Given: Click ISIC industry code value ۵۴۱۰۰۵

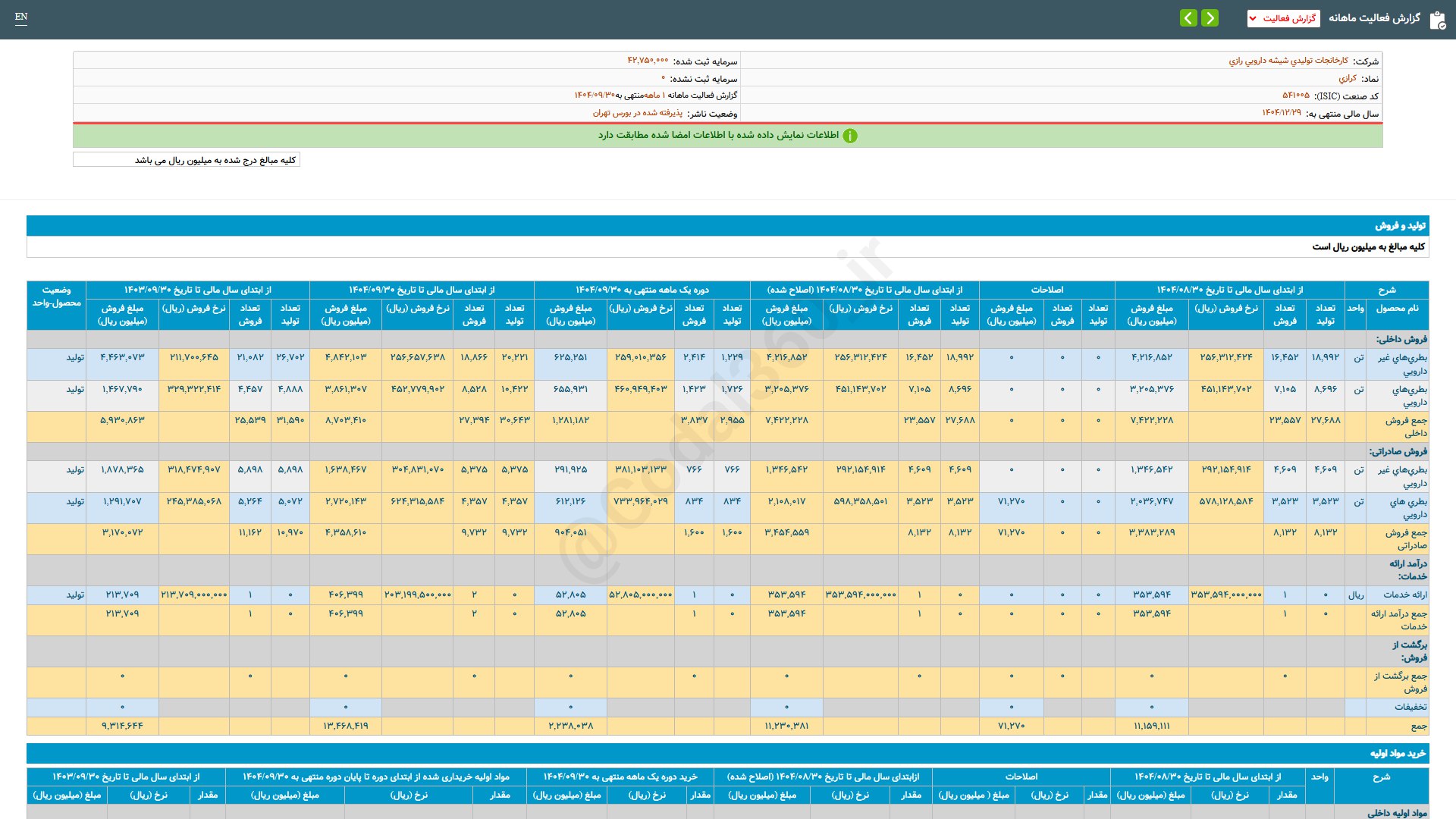Looking at the screenshot, I should (1295, 96).
